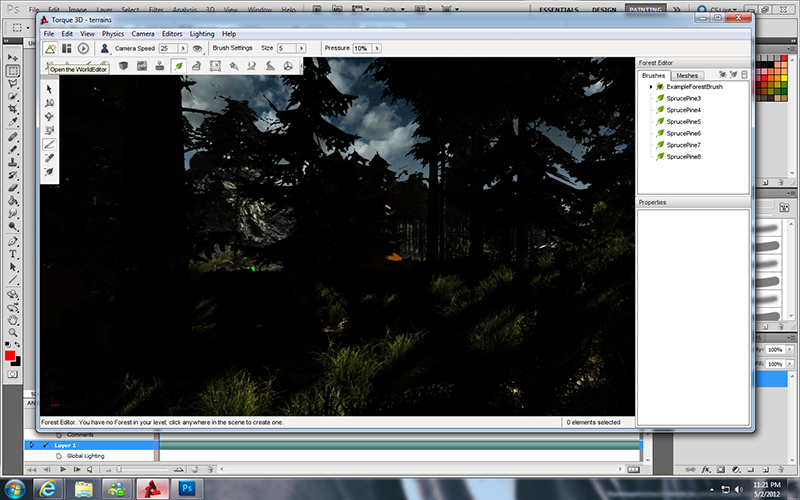Click the Camera Speed input field
The width and height of the screenshot is (800, 500).
pos(168,48)
